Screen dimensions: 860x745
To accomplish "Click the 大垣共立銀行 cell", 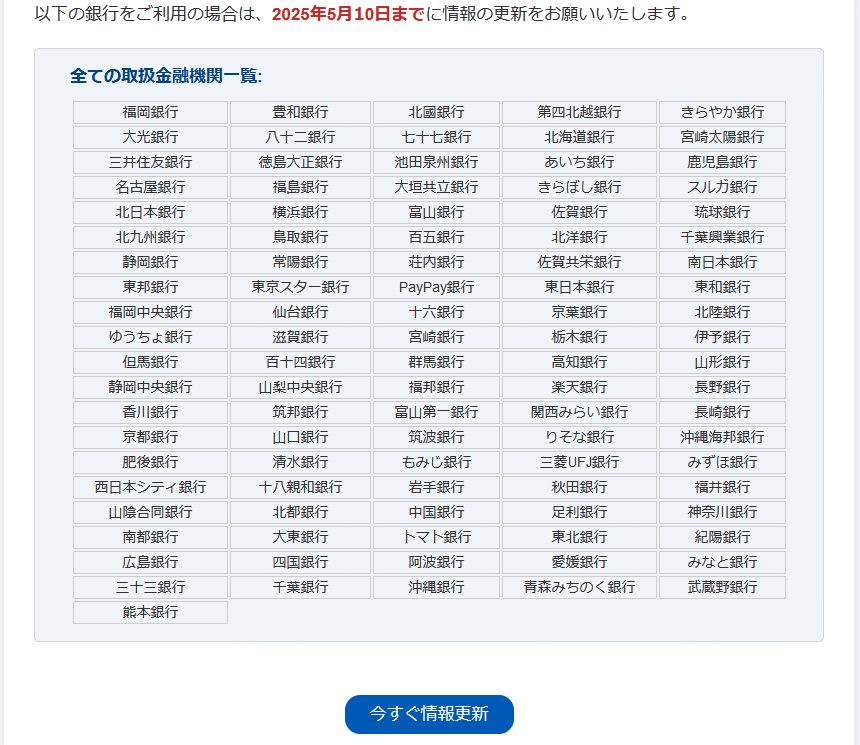I will (x=436, y=187).
